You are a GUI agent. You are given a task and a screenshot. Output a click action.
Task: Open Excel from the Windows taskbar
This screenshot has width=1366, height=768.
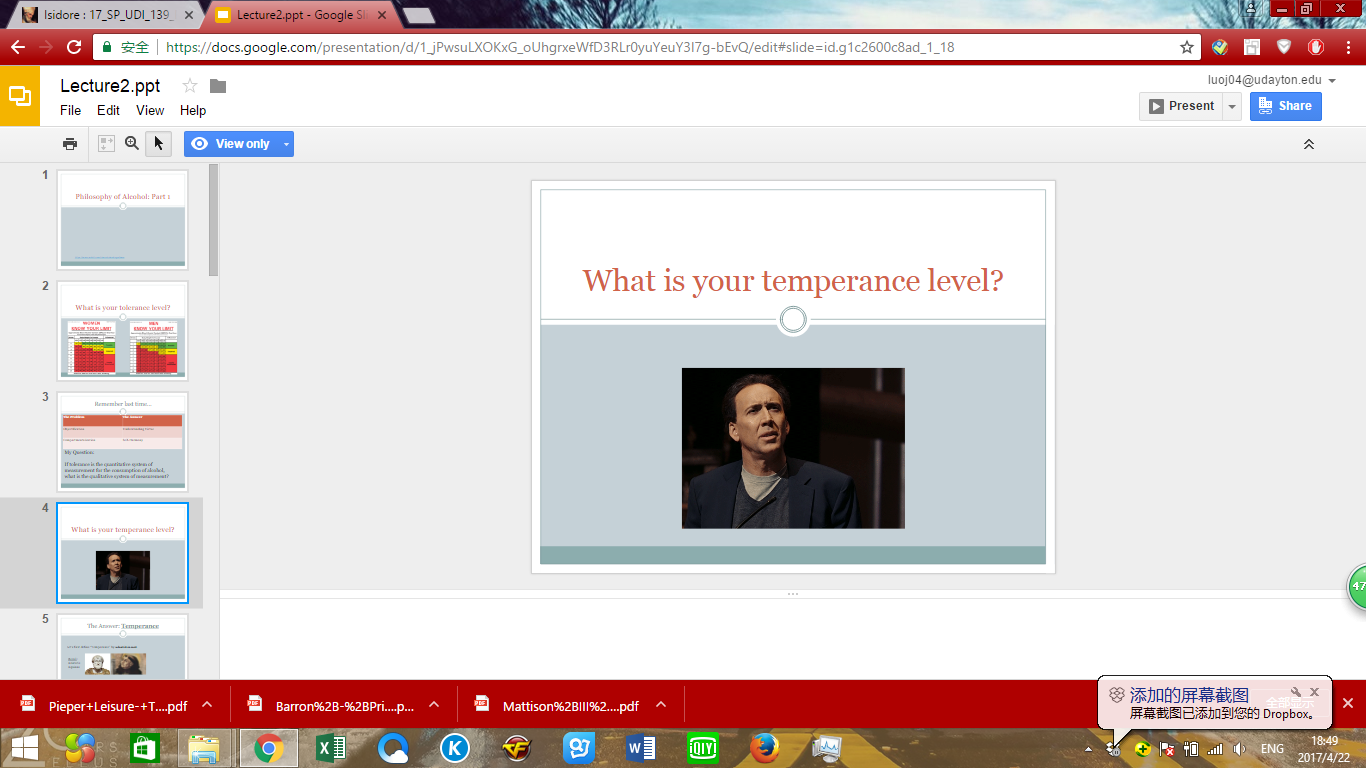[330, 748]
